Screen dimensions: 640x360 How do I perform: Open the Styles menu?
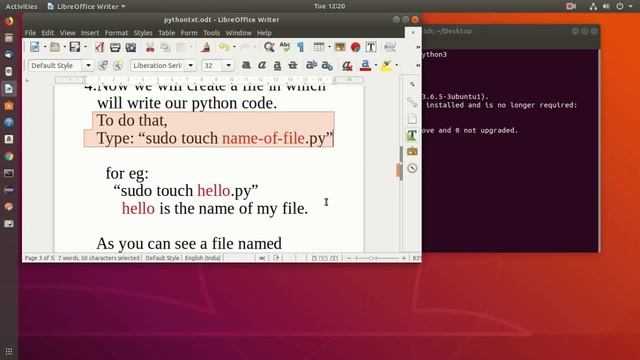point(143,33)
